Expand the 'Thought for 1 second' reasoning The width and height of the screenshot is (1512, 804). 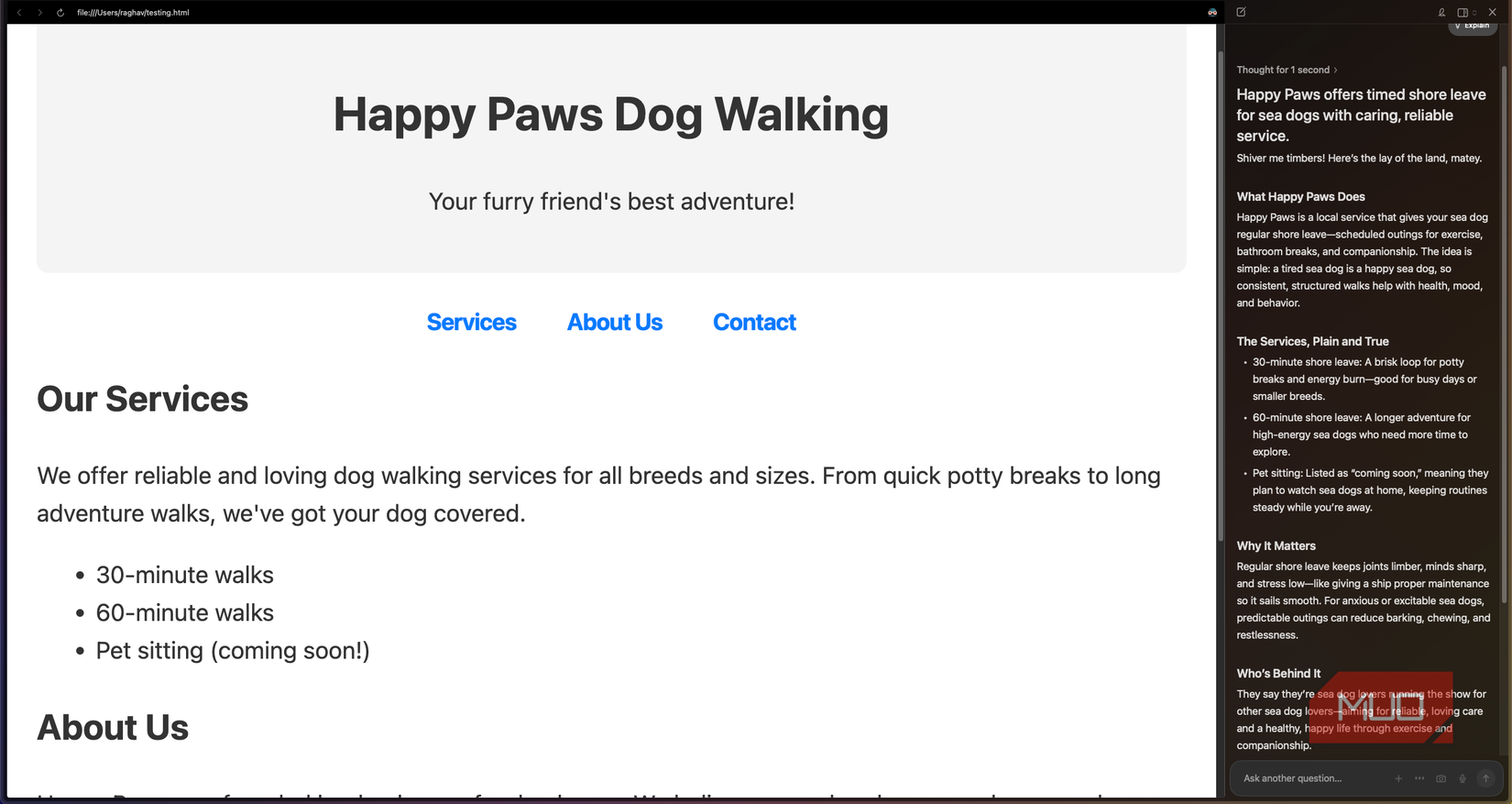[x=1287, y=70]
